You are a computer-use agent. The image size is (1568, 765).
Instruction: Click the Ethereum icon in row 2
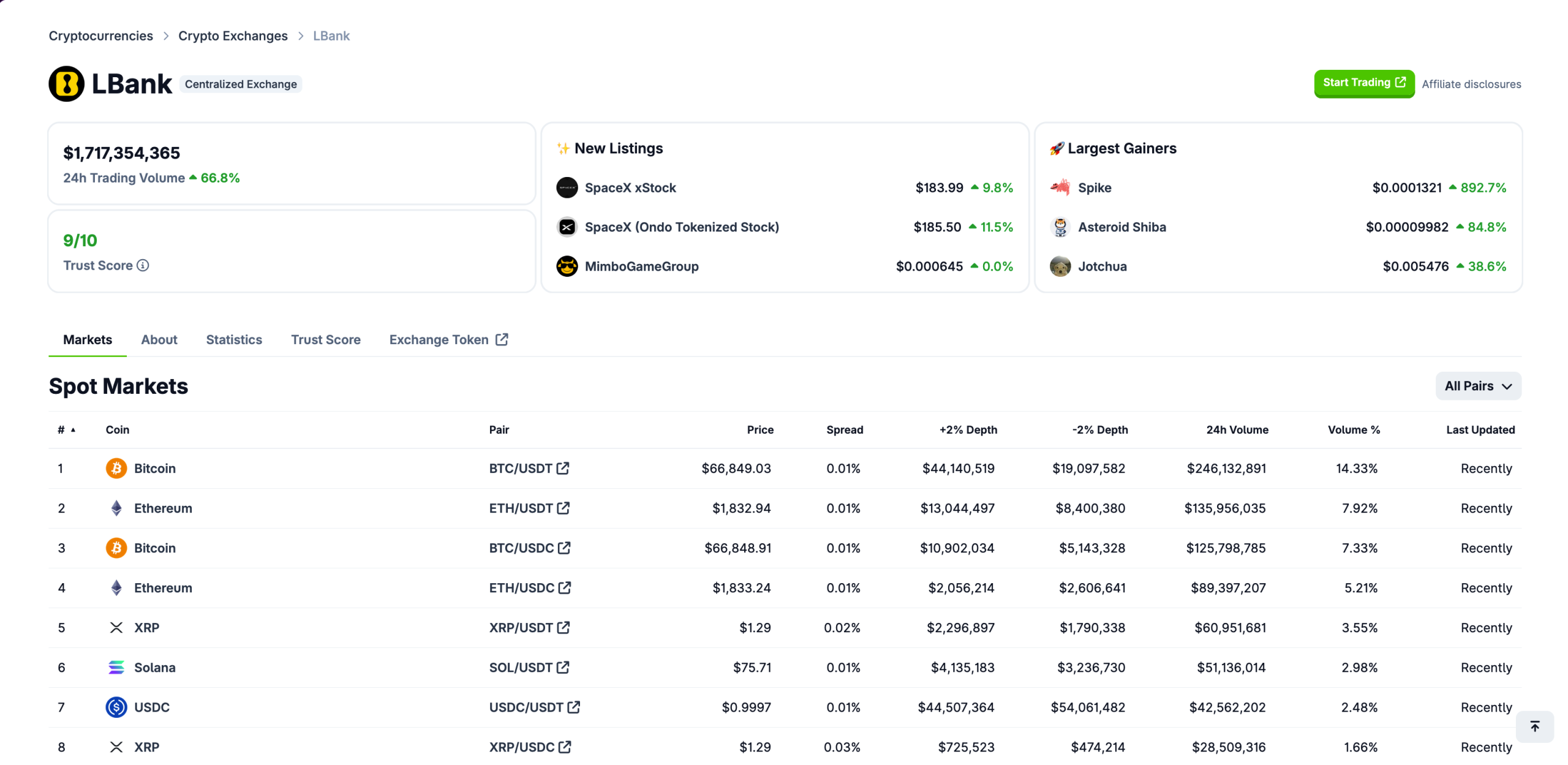click(x=116, y=508)
